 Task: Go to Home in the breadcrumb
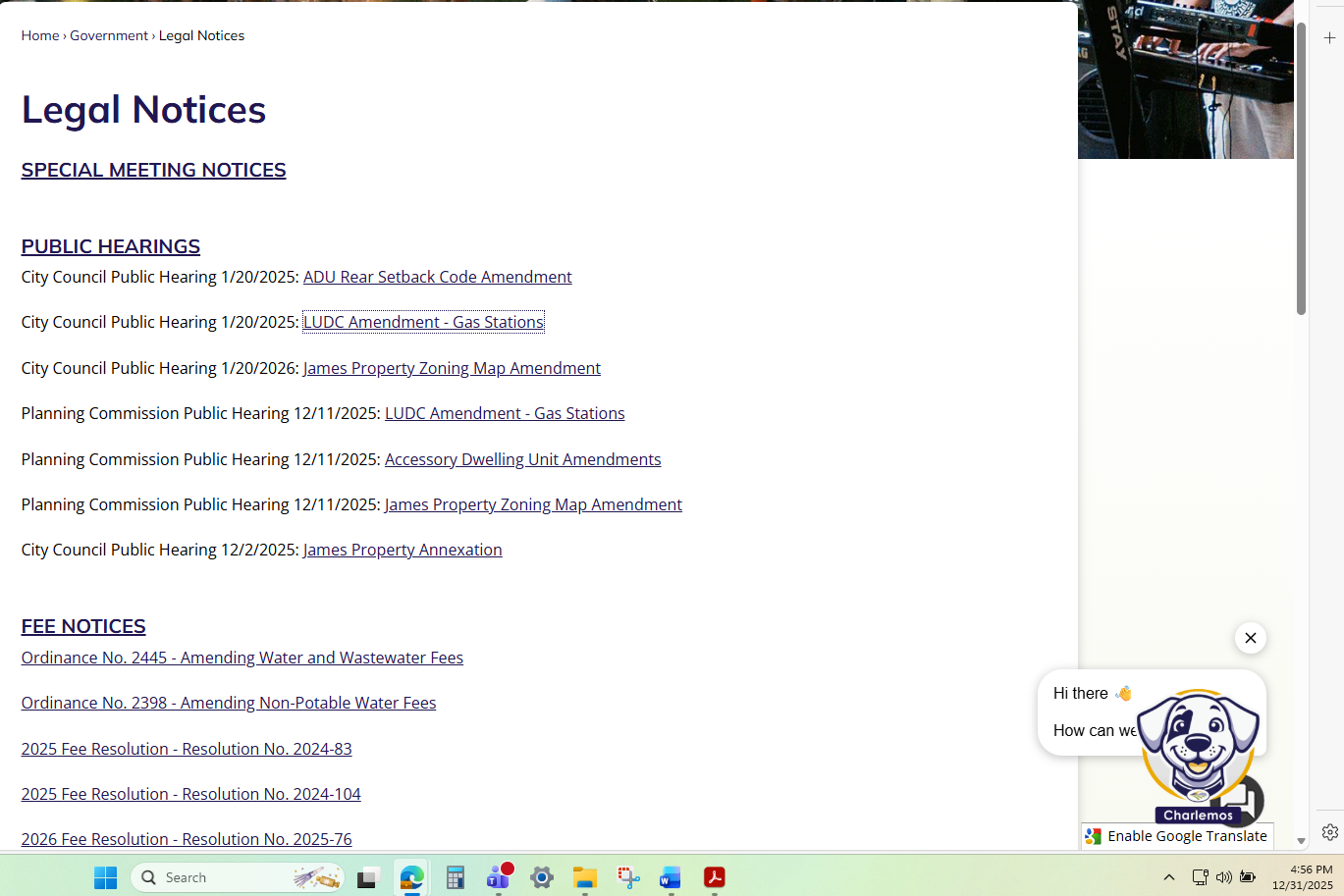(40, 35)
